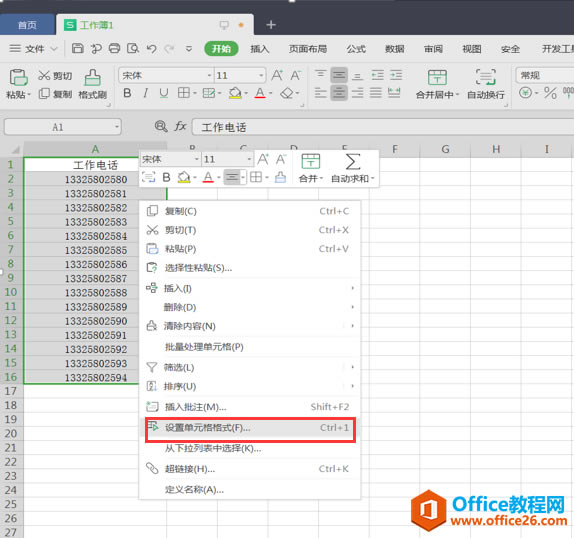Open Print Preview icon in quick toolbar
This screenshot has width=574, height=538.
click(x=133, y=48)
